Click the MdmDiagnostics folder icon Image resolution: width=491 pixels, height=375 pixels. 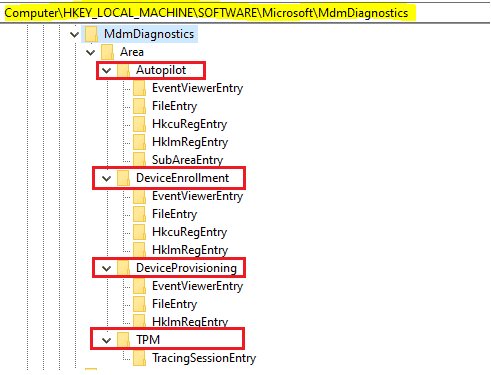pyautogui.click(x=91, y=34)
